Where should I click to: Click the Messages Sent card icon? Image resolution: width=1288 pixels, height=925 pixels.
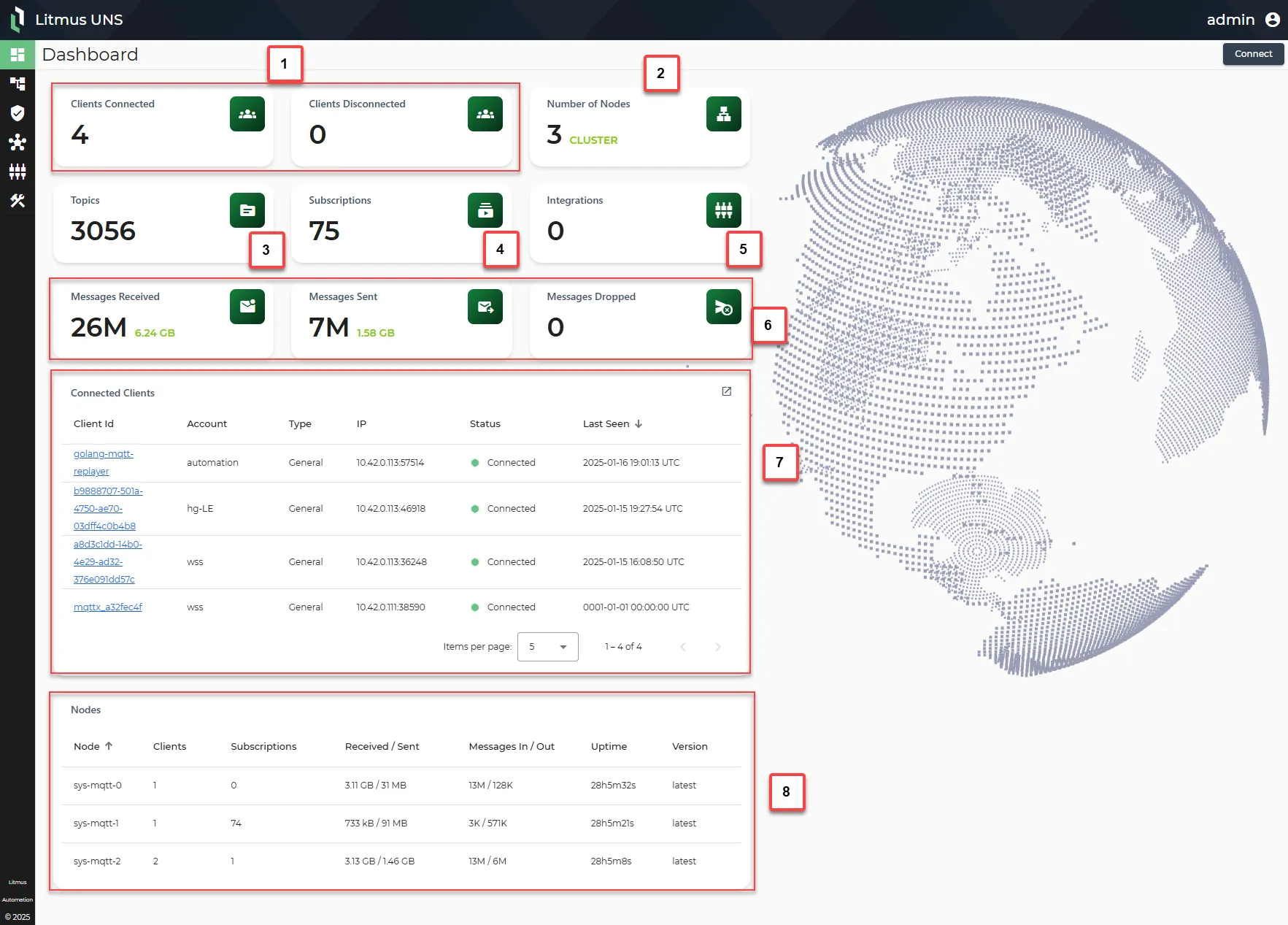485,307
